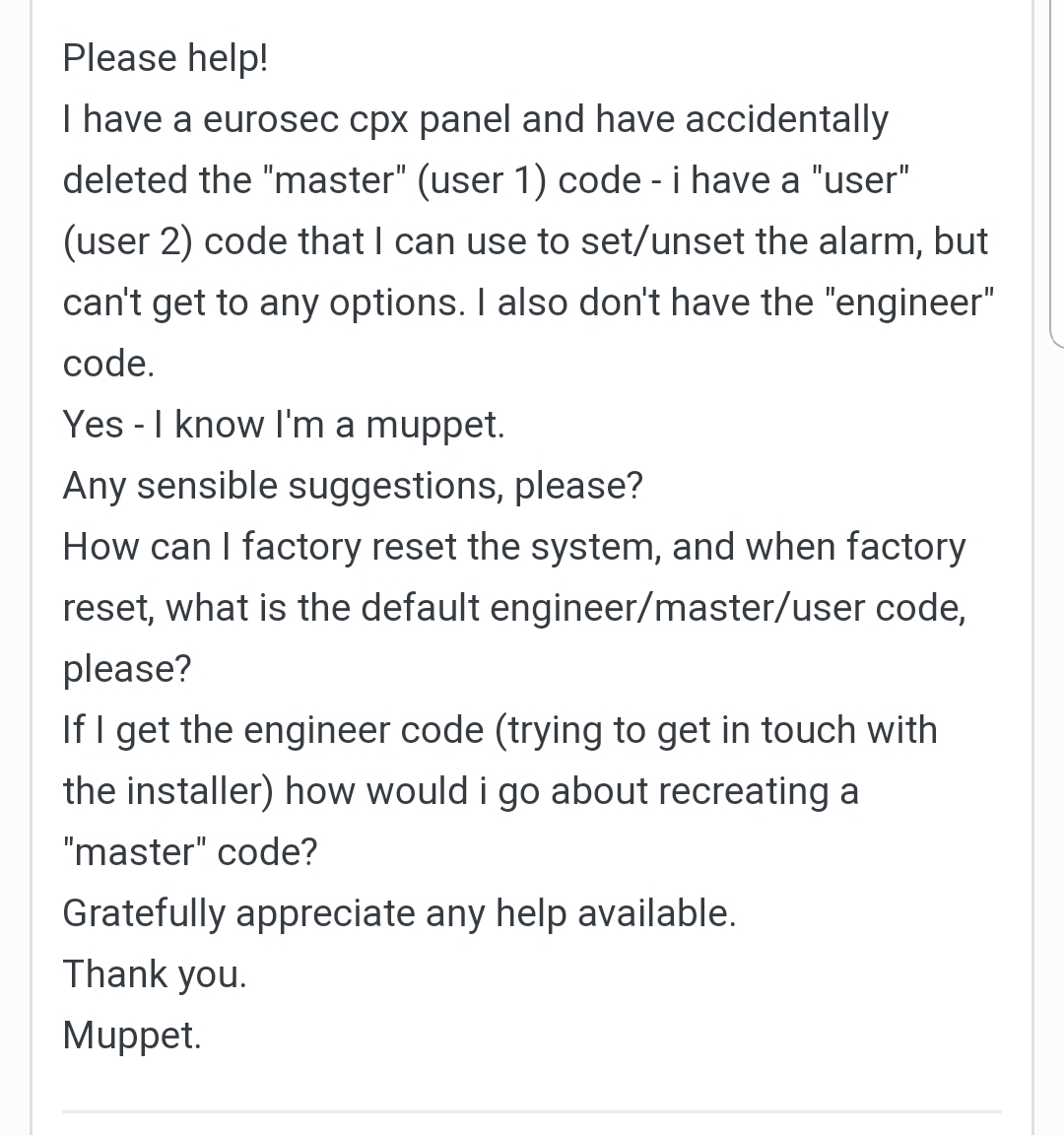Image resolution: width=1064 pixels, height=1135 pixels.
Task: Click the line "Yes - I know I'm a muppet."
Action: (x=284, y=425)
